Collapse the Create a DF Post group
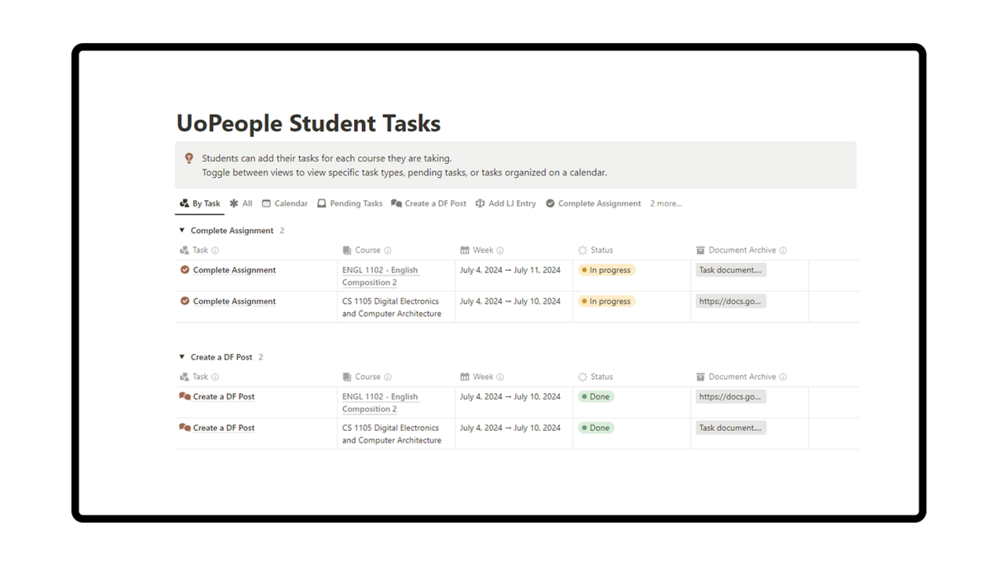The image size is (1005, 565). coord(182,357)
